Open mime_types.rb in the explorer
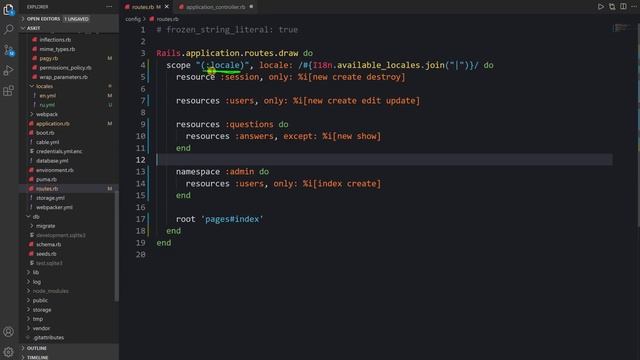Viewport: 640px width, 360px height. click(57, 49)
